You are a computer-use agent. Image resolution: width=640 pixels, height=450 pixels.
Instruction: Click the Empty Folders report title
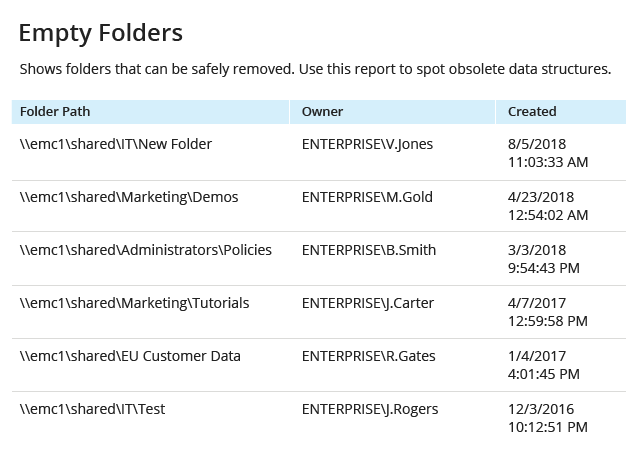100,33
